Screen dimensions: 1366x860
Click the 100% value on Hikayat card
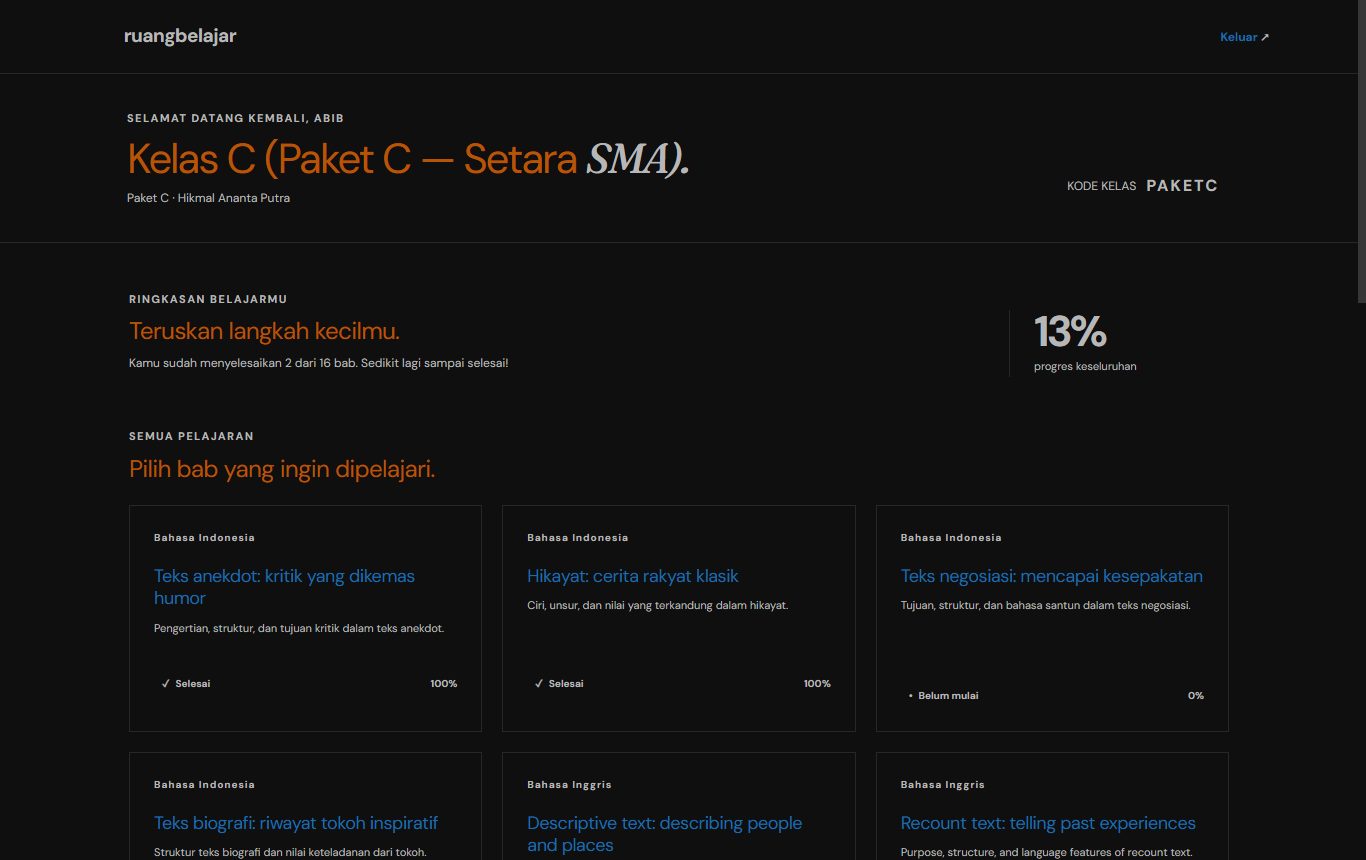[817, 684]
